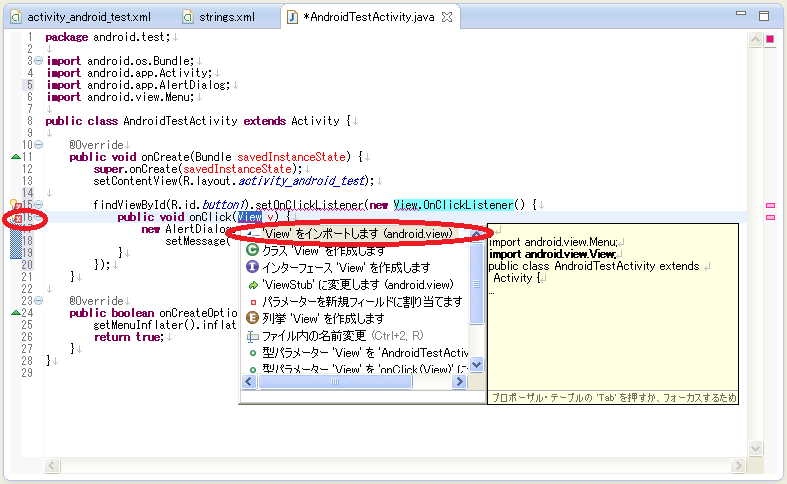The height and width of the screenshot is (484, 787).
Task: Click the override triangle beside line 24
Action: pos(15,312)
